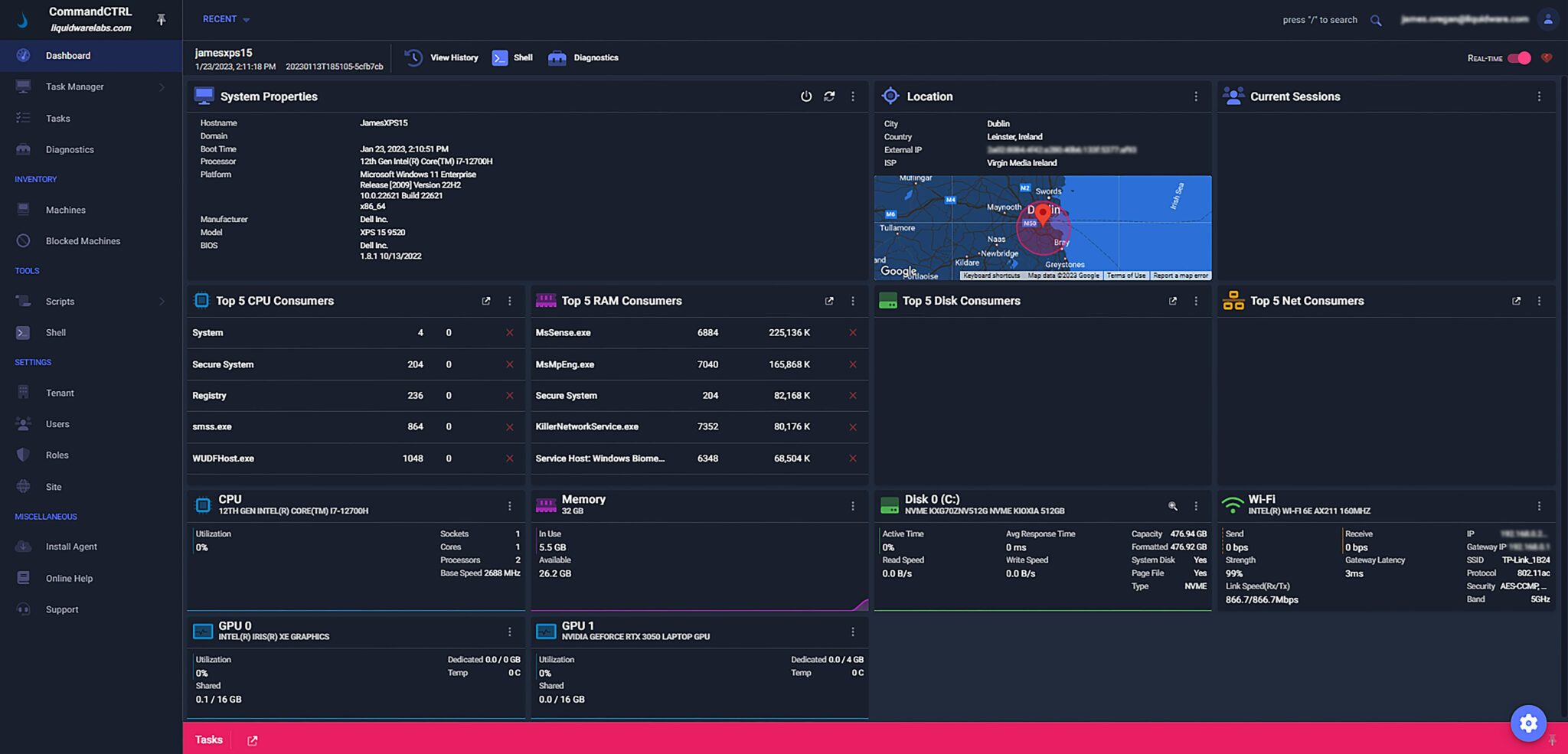Toggle the REAL-TIME switch off
This screenshot has height=754, width=1568.
1521,57
